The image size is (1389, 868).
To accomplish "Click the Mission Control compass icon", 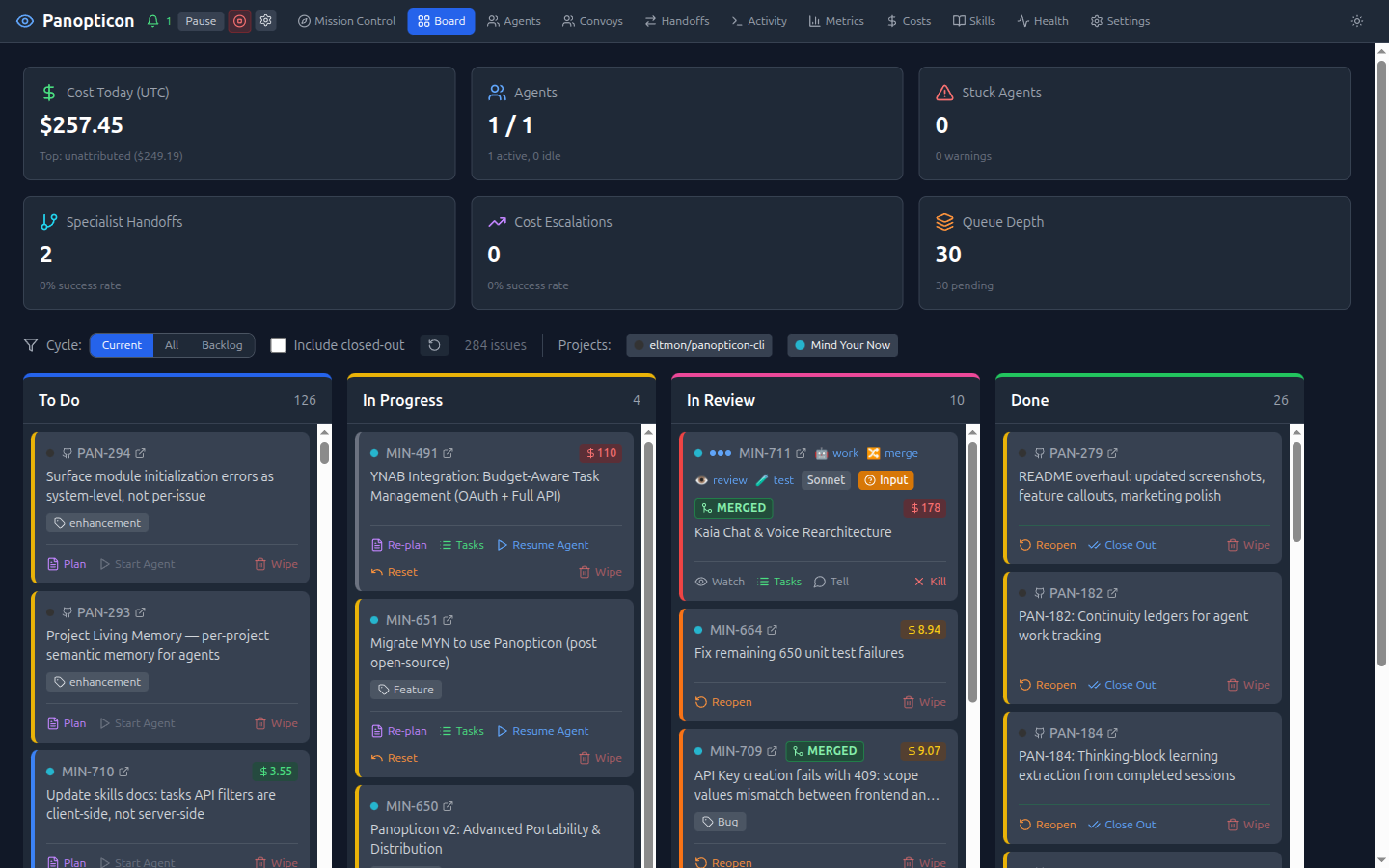I will tap(302, 20).
